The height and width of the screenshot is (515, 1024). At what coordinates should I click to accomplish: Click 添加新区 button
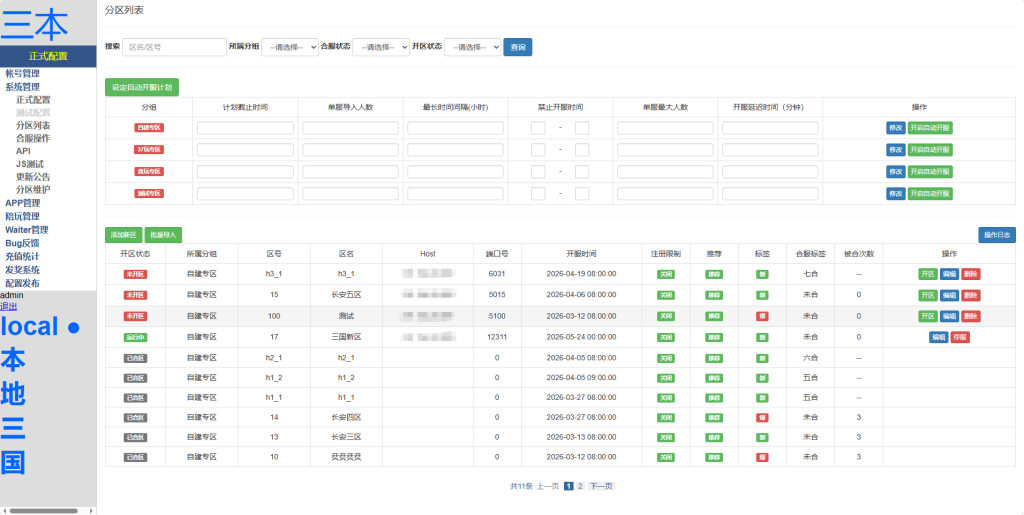[123, 235]
